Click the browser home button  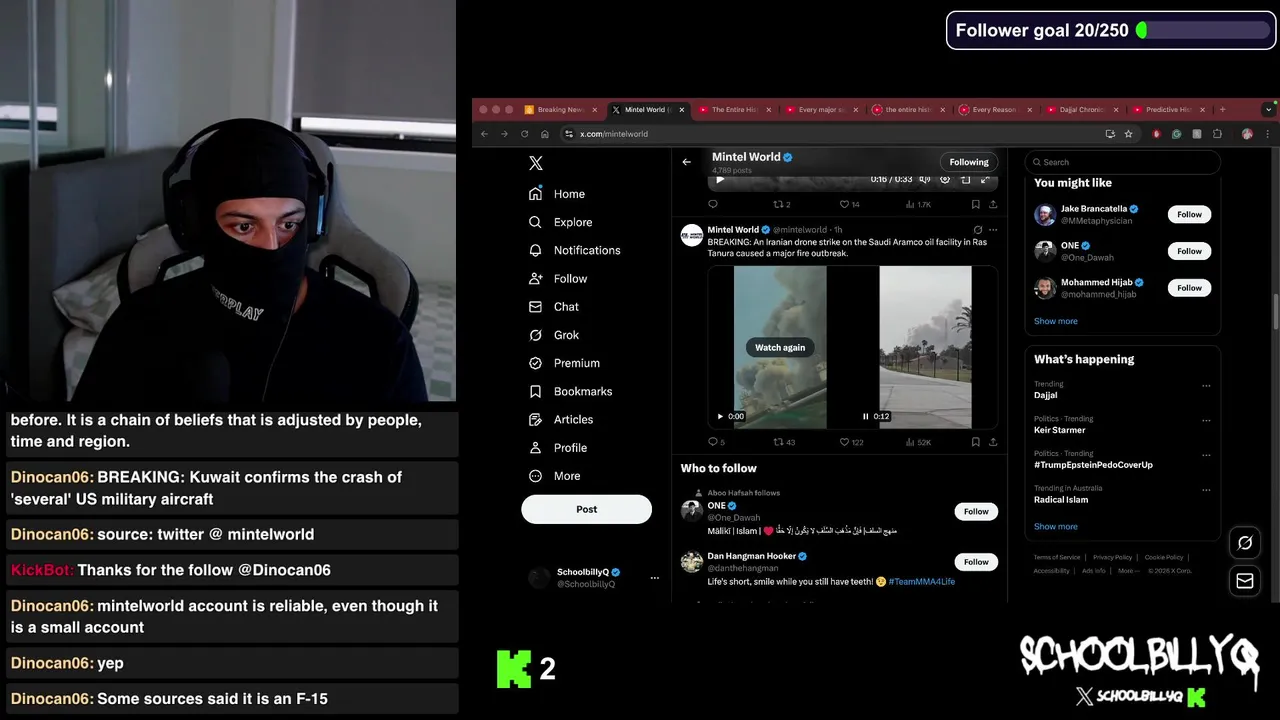click(x=545, y=134)
